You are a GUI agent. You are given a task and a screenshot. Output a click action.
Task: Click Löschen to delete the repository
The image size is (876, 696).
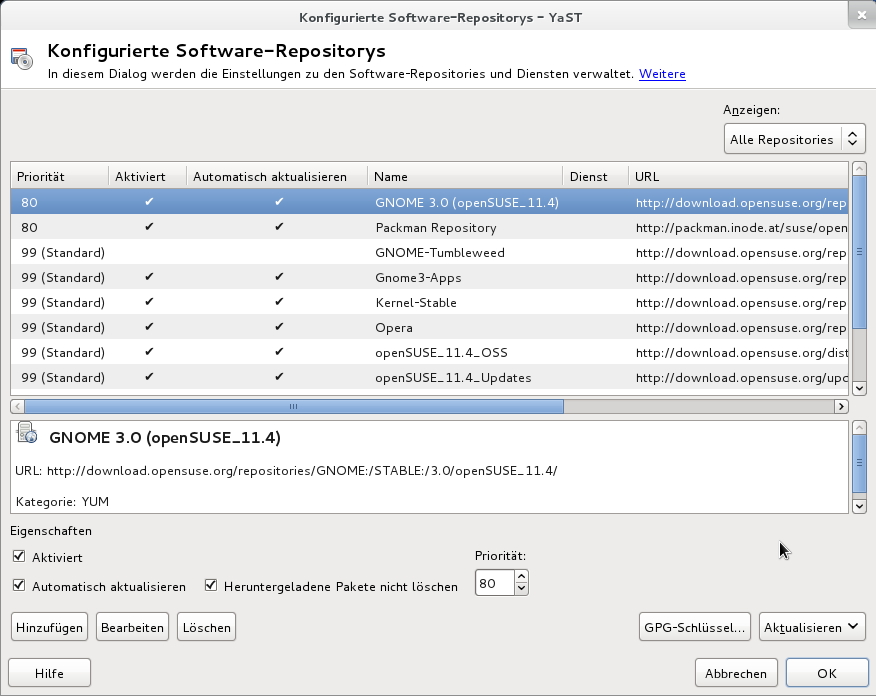point(206,626)
